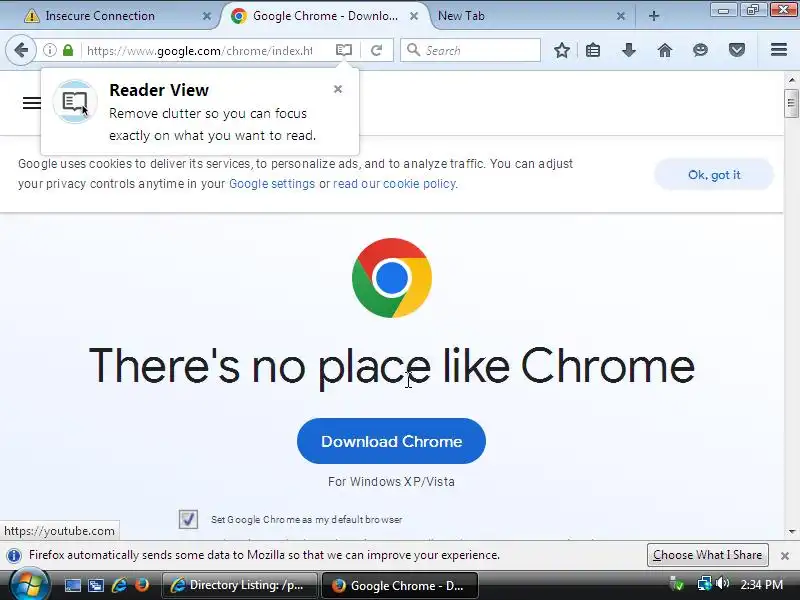This screenshot has width=800, height=600.
Task: Open the Firefox hamburger menu
Action: [x=779, y=49]
